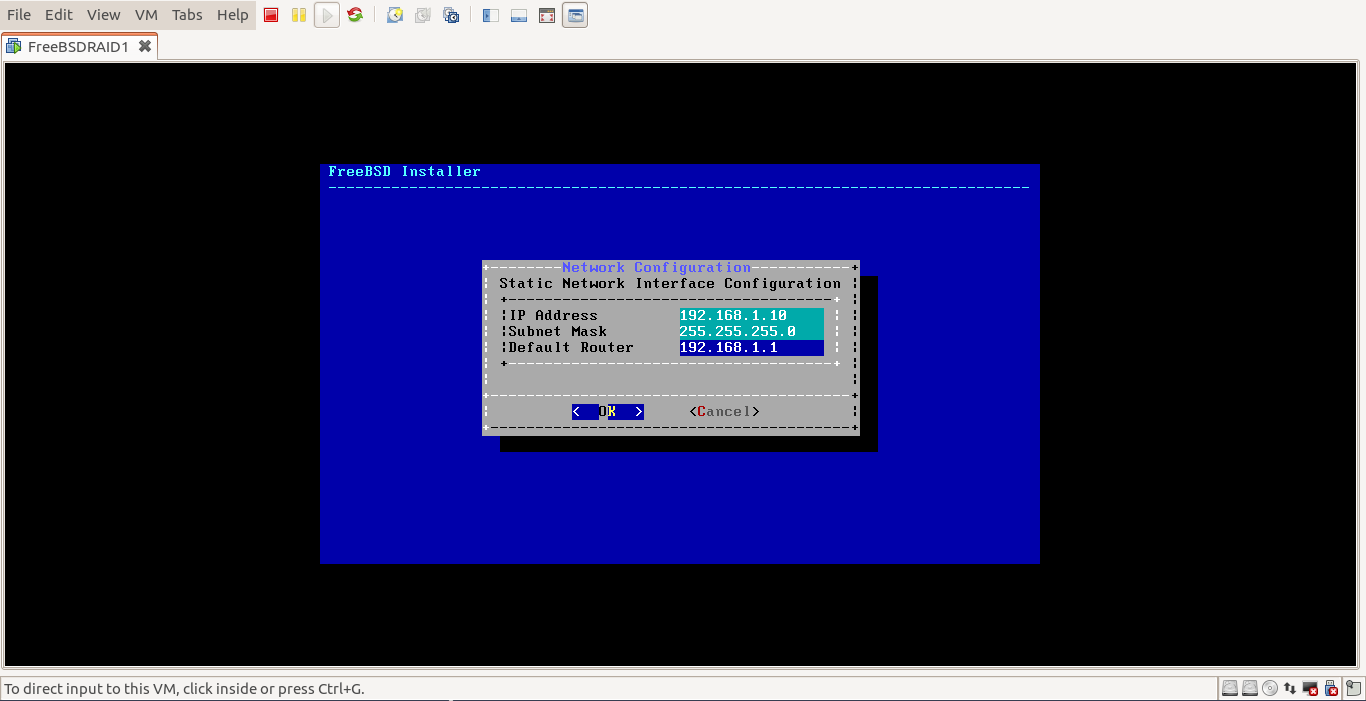1366x701 pixels.
Task: Click the first hard disk status icon
Action: (1229, 688)
